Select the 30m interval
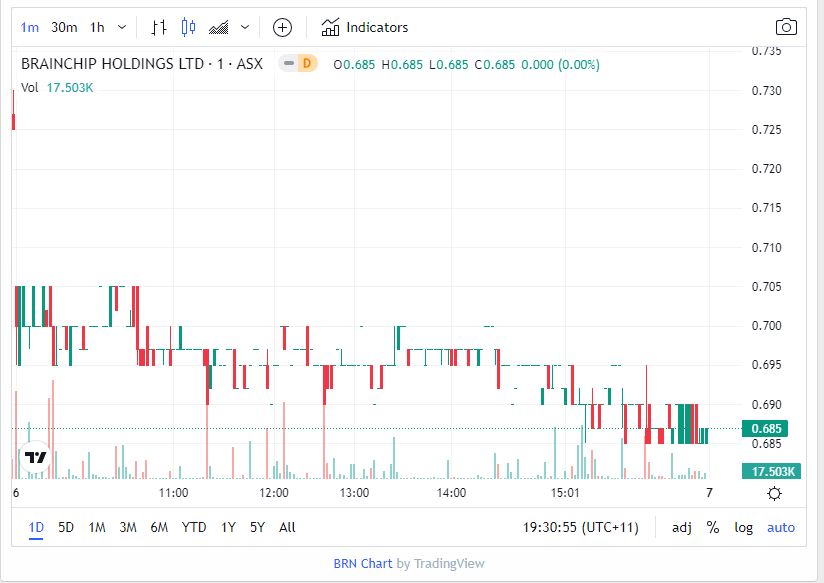 pyautogui.click(x=64, y=27)
